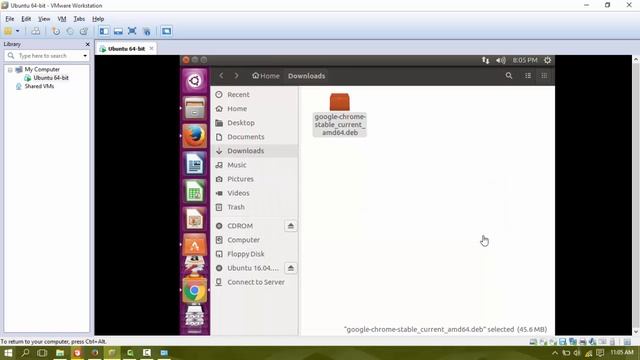This screenshot has height=360, width=640.
Task: Enter VMware full screen mode
Action: (x=132, y=31)
